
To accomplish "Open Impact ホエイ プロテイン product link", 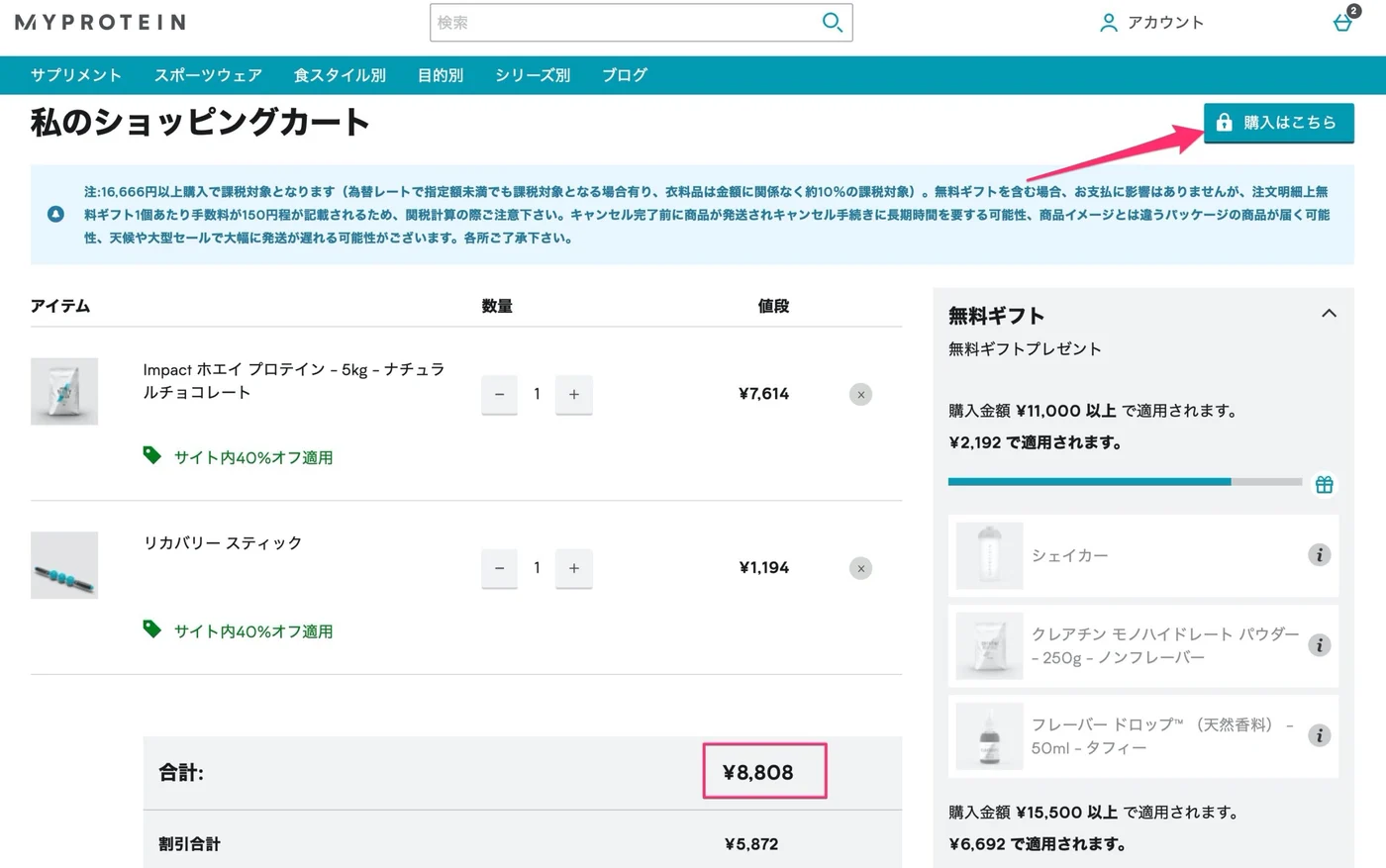I will tap(294, 381).
